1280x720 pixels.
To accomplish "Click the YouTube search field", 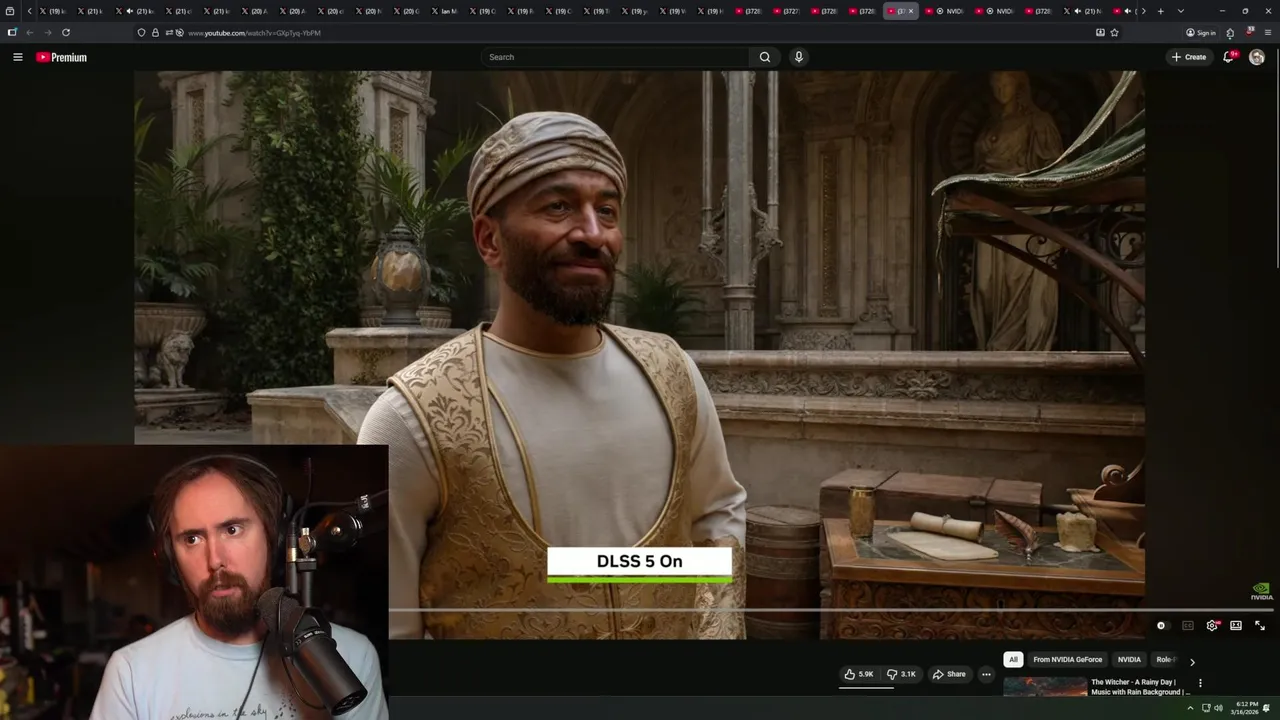I will point(616,57).
